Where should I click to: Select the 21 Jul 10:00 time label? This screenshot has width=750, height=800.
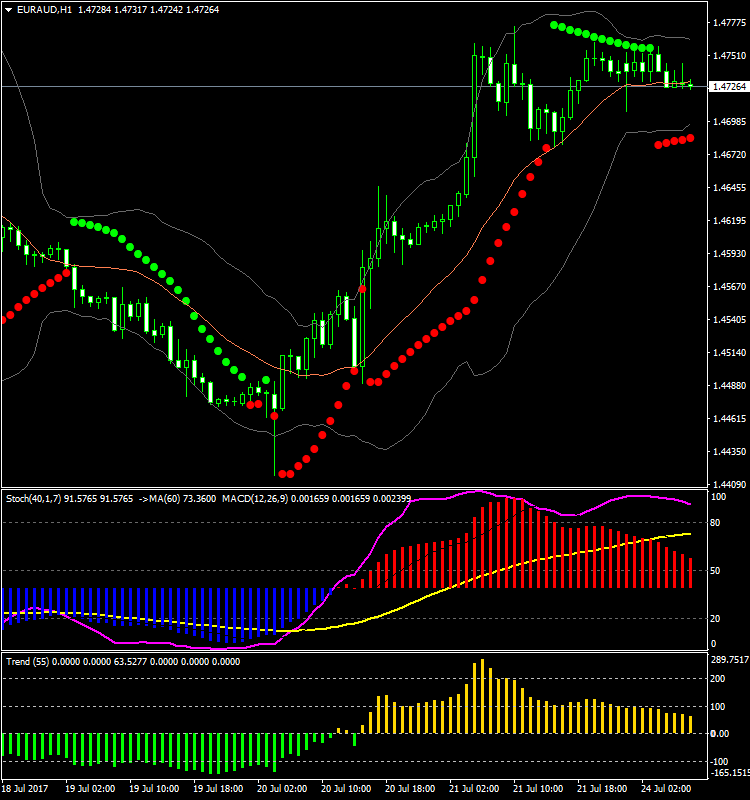[538, 789]
